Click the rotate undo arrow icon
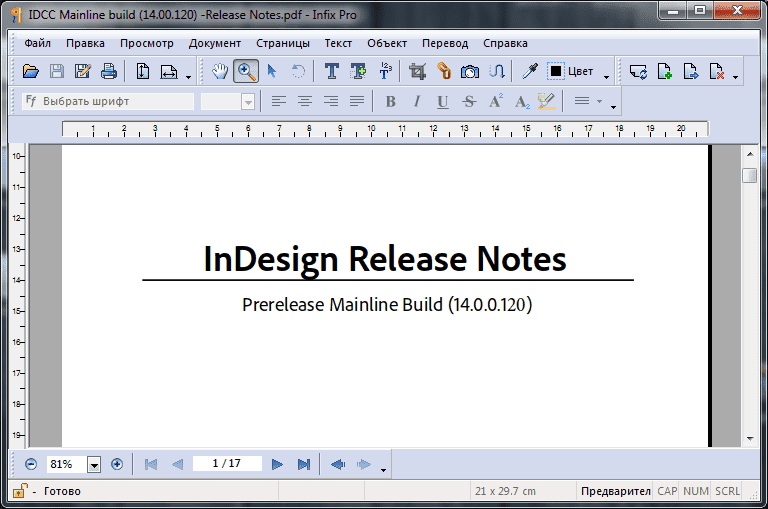This screenshot has width=768, height=509. 298,72
